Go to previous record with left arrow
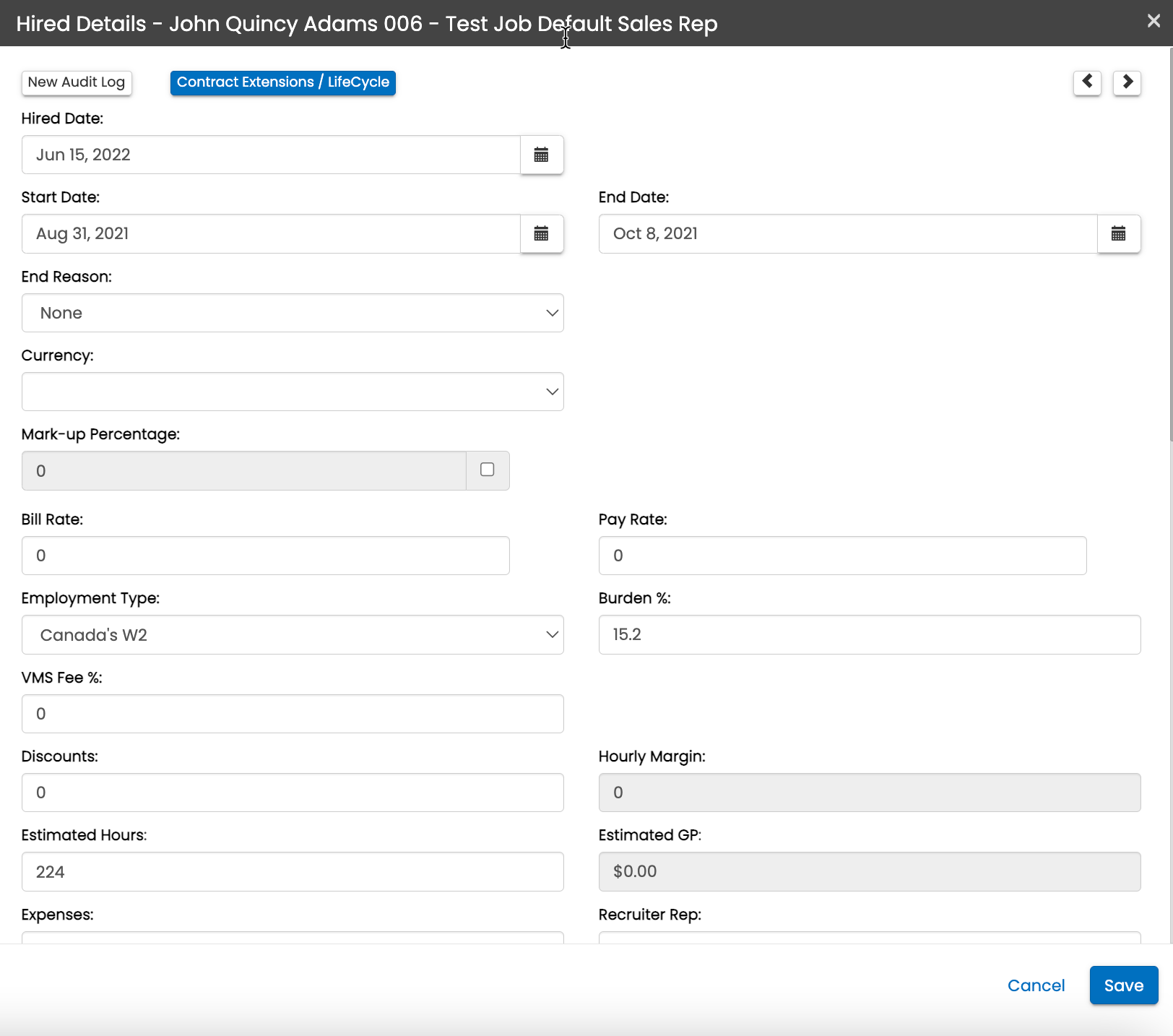 tap(1087, 82)
